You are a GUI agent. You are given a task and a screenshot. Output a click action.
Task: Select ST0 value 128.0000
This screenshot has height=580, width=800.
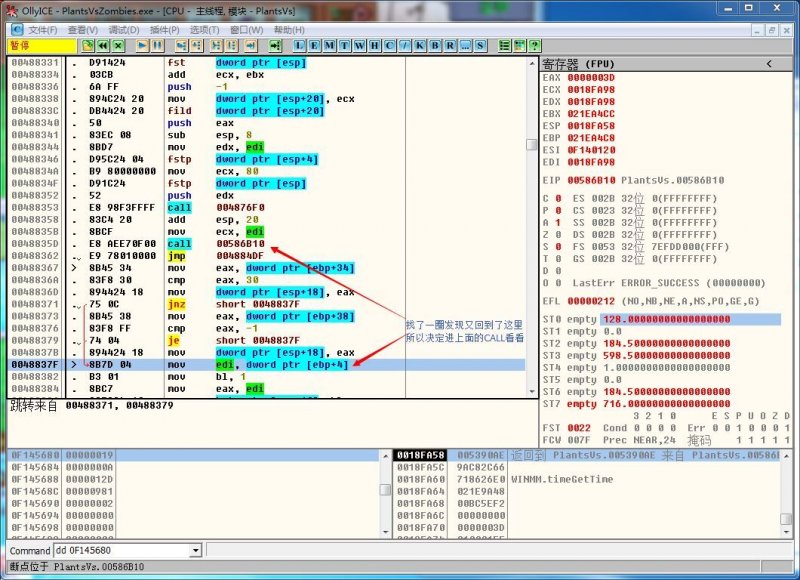coord(667,319)
